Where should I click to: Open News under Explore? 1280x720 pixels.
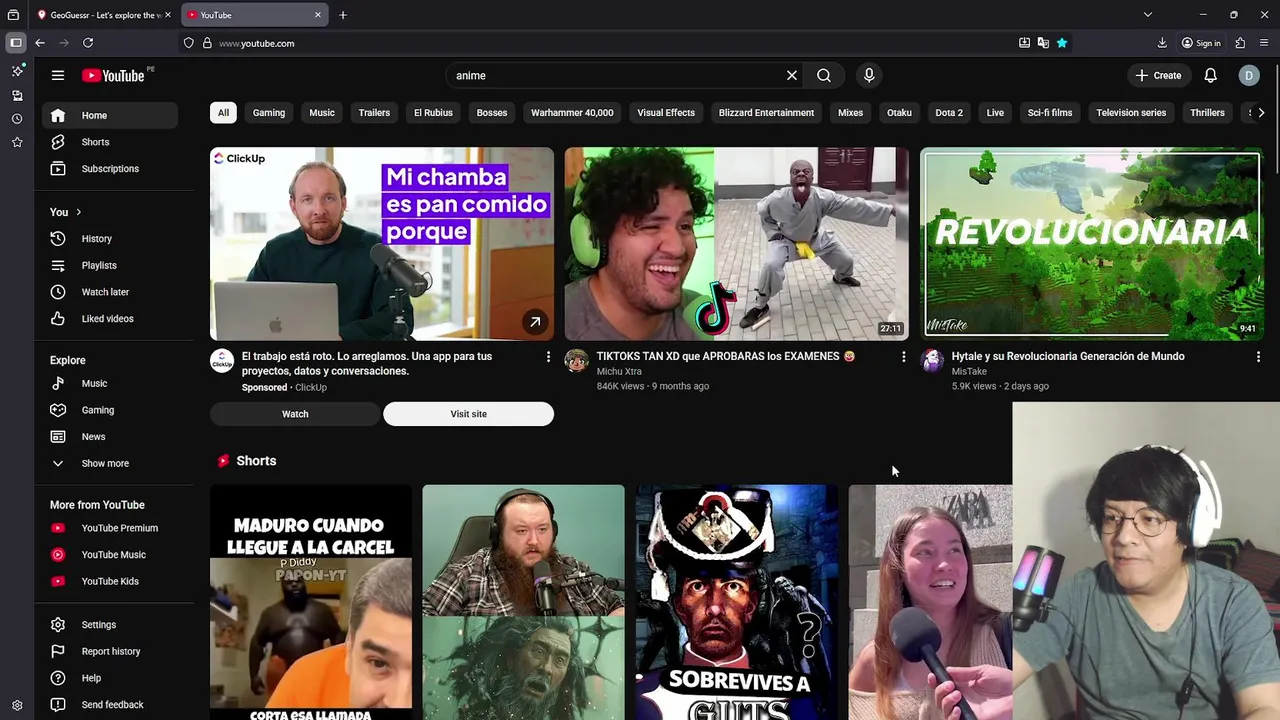click(x=110, y=437)
